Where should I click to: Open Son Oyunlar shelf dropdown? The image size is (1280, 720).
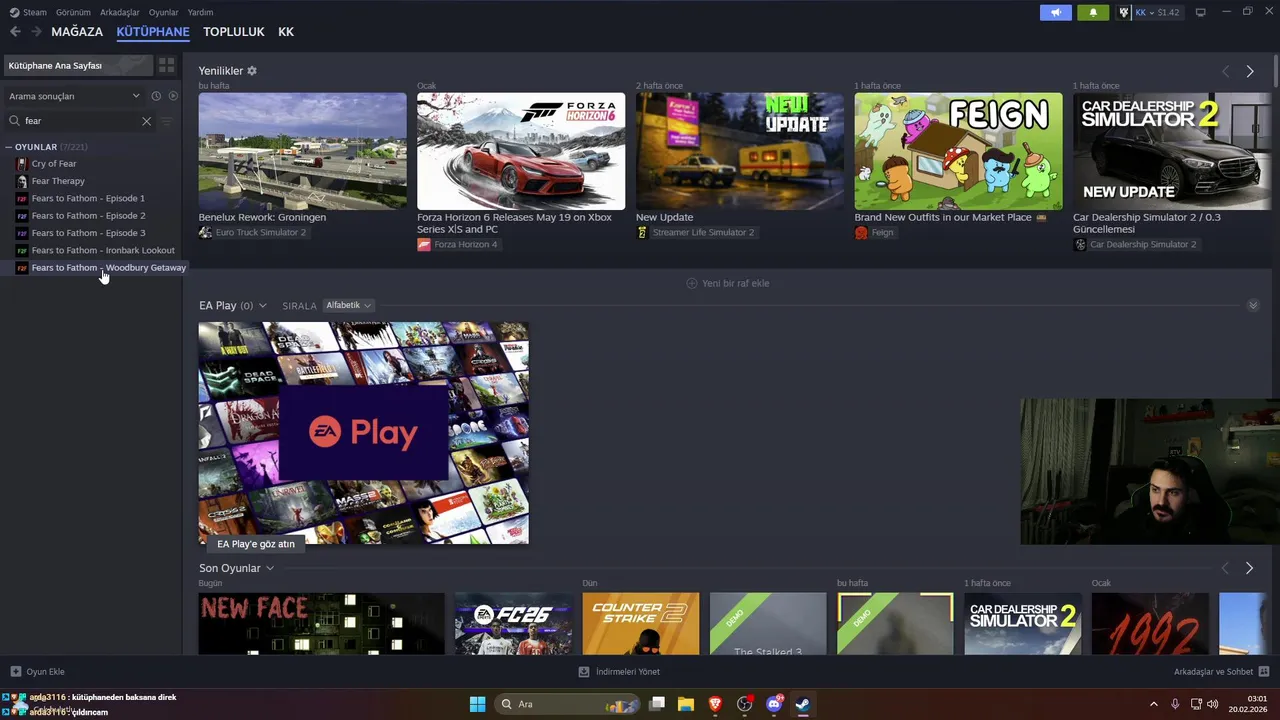(x=270, y=568)
